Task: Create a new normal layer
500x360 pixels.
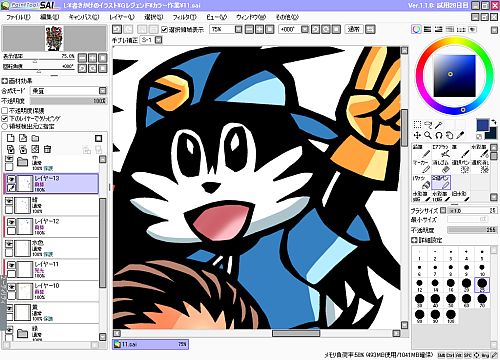Action: (11, 138)
